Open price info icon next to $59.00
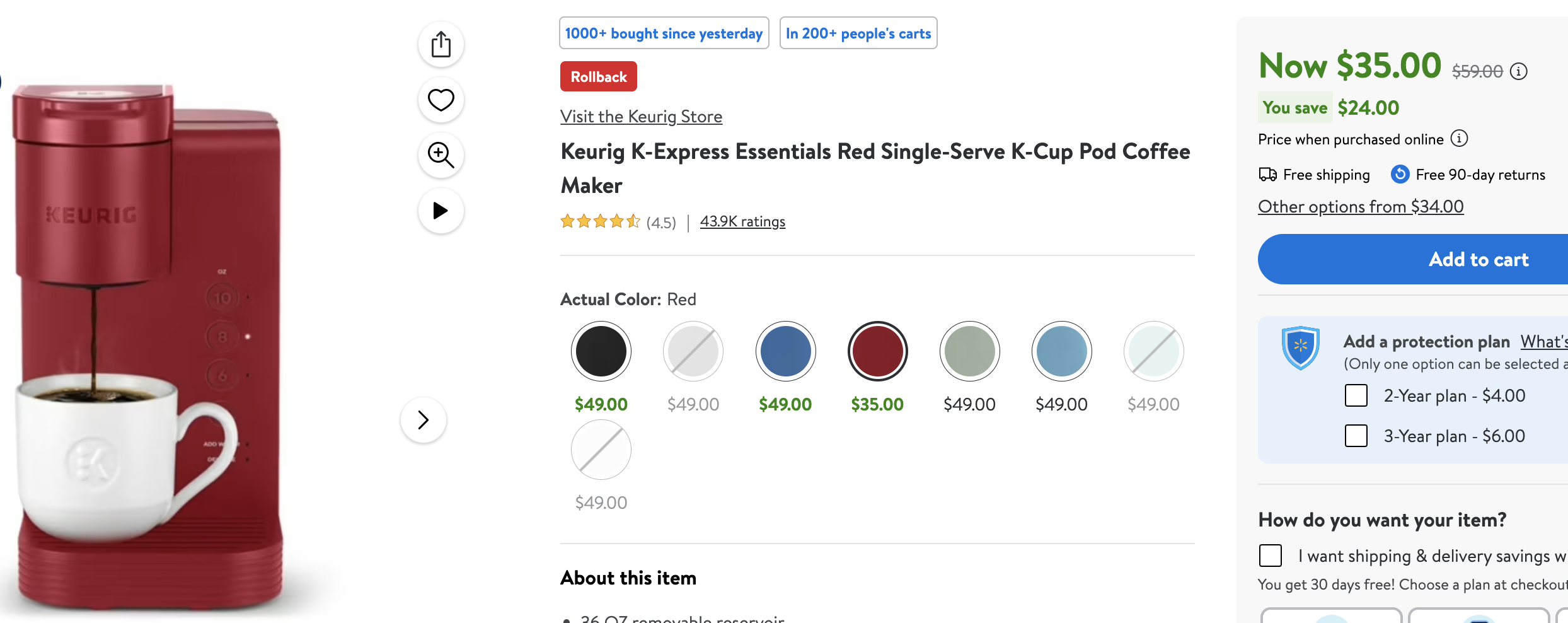Screen dimensions: 1568x623 (1519, 71)
